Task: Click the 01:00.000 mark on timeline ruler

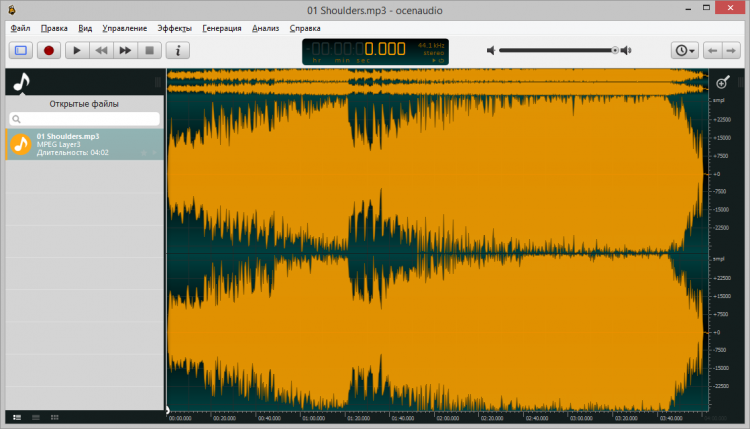Action: (x=314, y=418)
